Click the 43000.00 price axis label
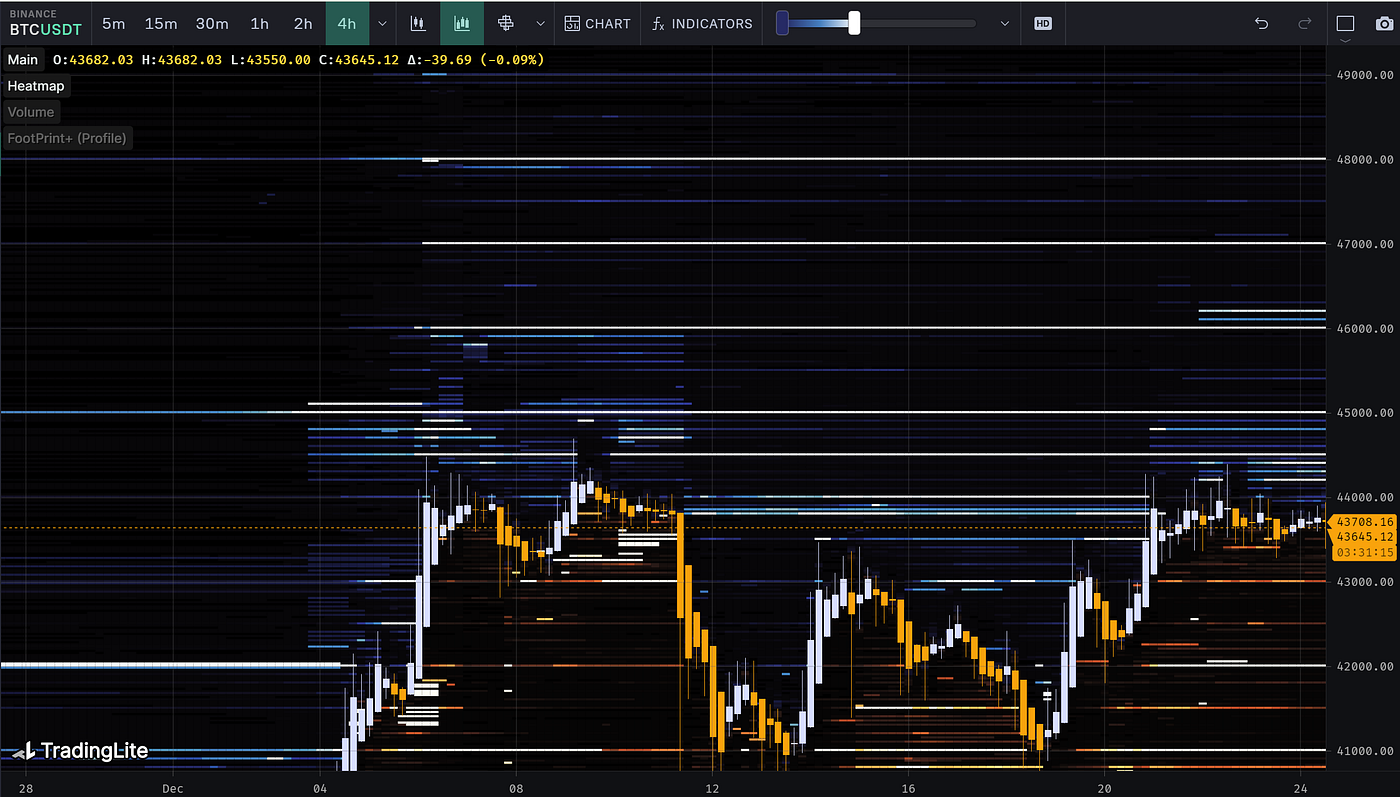 (x=1366, y=581)
